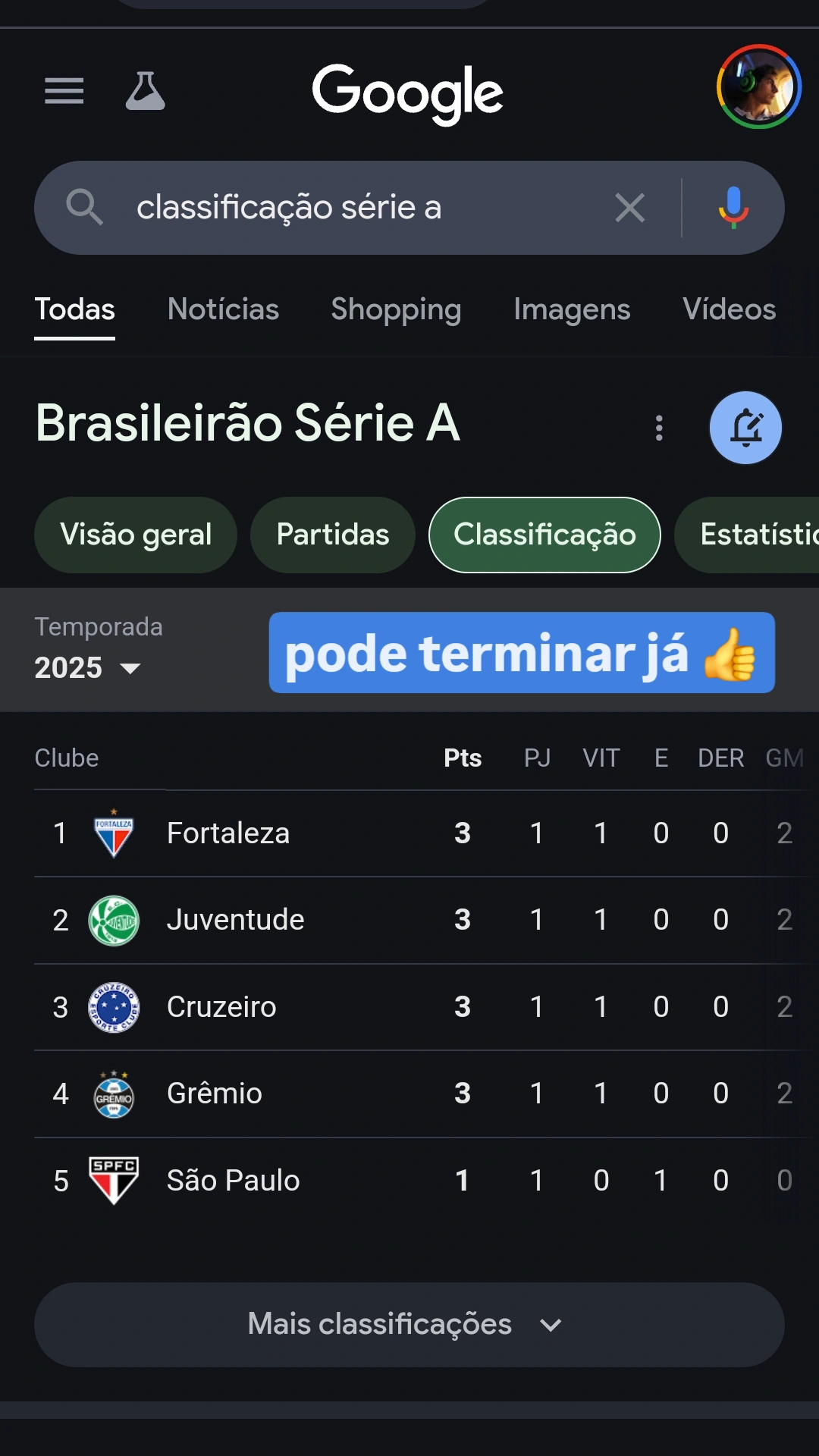
Task: Tap the magnifying glass search icon
Action: 84,207
